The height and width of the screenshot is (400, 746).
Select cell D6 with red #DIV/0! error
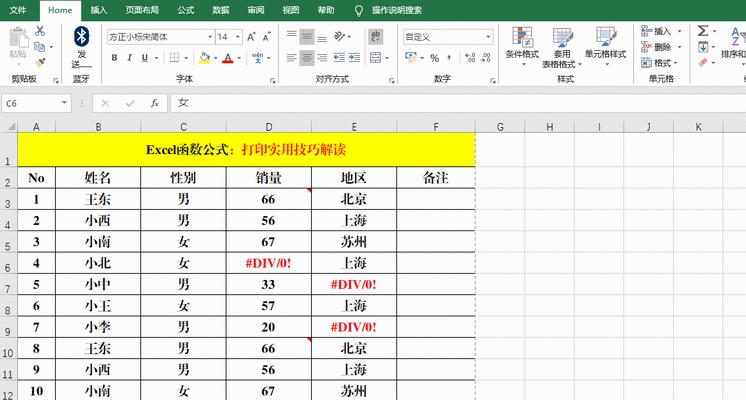[268, 263]
